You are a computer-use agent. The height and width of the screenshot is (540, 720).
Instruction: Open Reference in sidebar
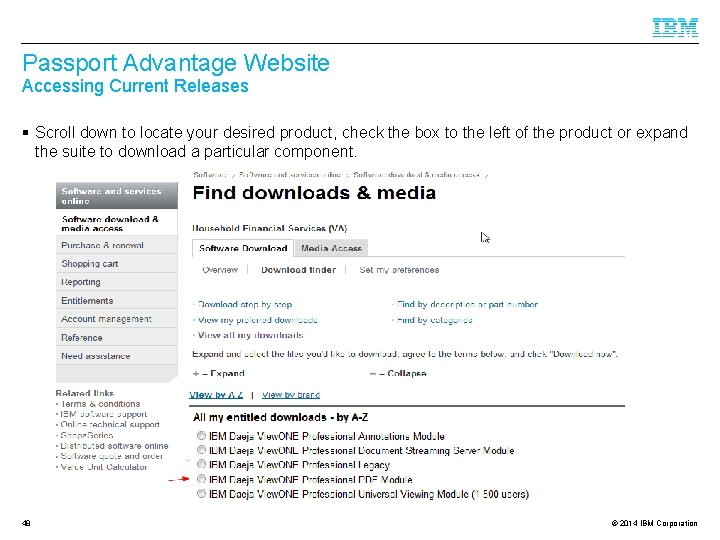[x=117, y=338]
